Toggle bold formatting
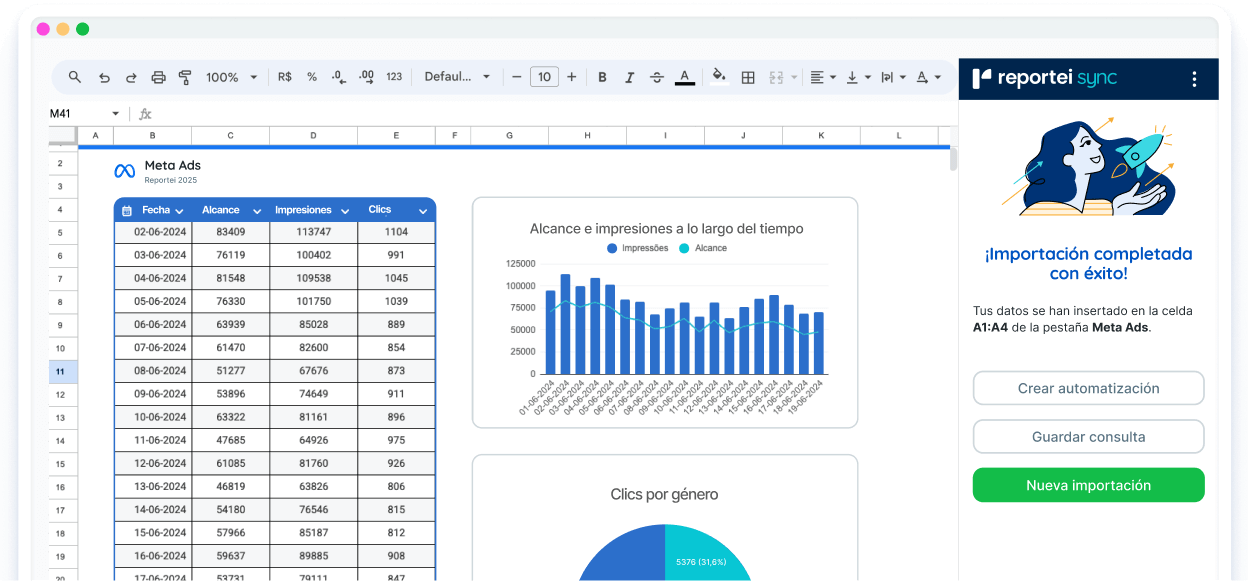This screenshot has height=581, width=1248. point(602,77)
